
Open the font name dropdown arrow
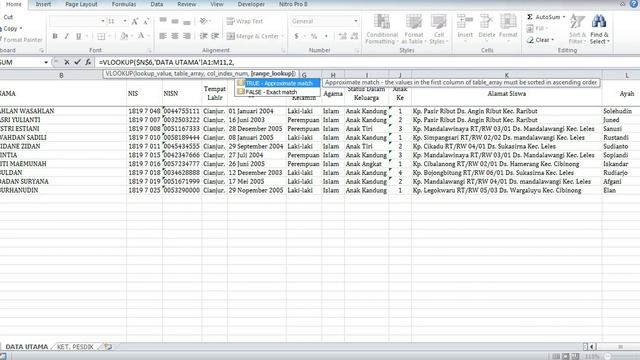tap(102, 21)
